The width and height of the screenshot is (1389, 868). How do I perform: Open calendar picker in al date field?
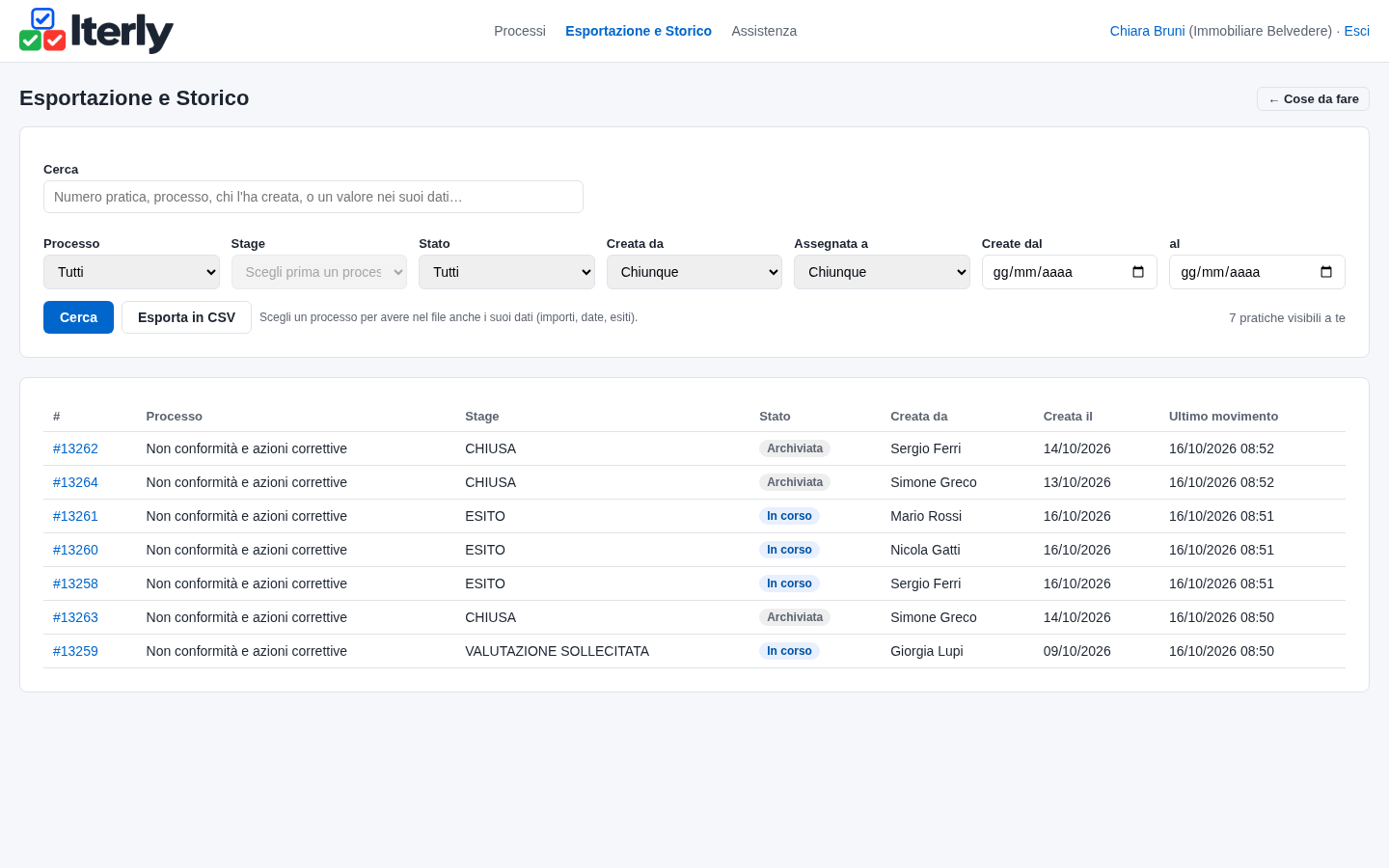[1326, 272]
